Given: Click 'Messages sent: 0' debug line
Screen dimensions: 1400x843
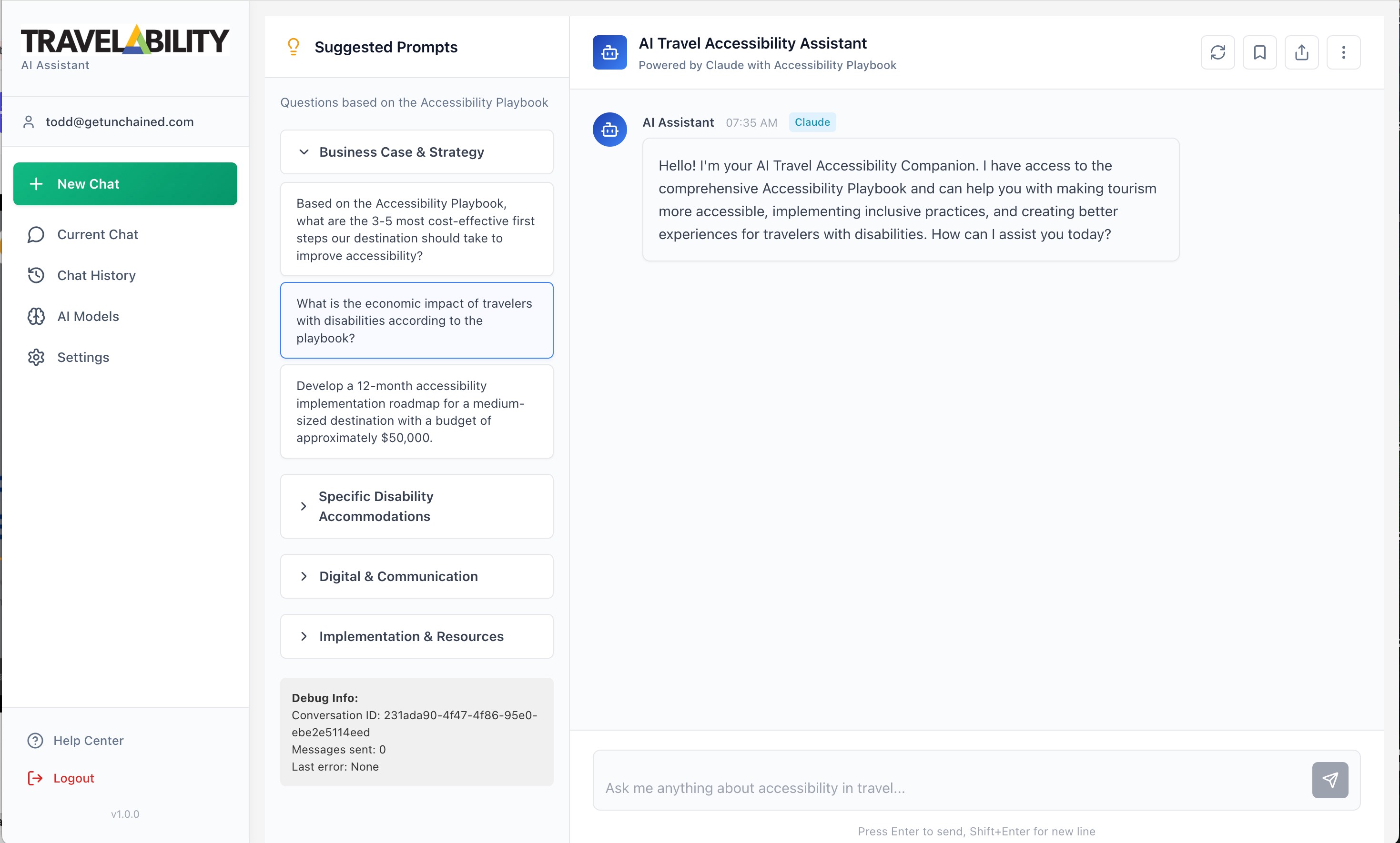Looking at the screenshot, I should coord(339,750).
